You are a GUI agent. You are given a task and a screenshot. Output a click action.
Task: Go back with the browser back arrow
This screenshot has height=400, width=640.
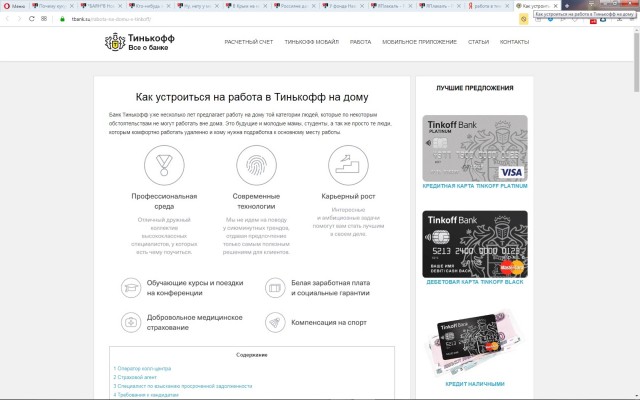7,19
